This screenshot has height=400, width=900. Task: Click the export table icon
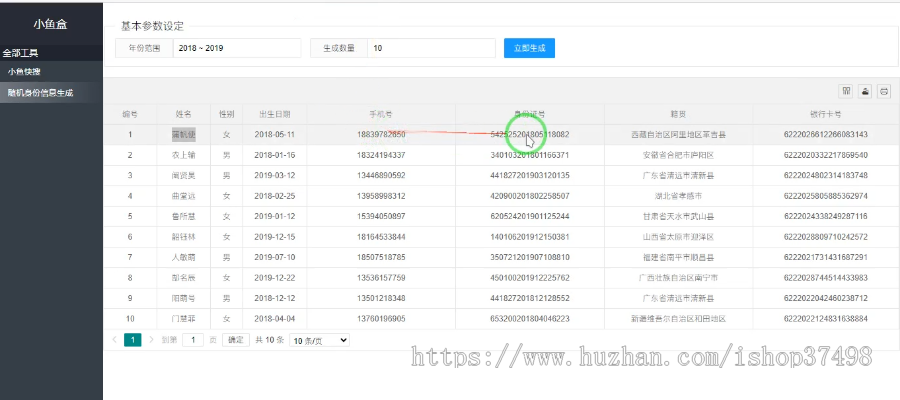tap(865, 91)
